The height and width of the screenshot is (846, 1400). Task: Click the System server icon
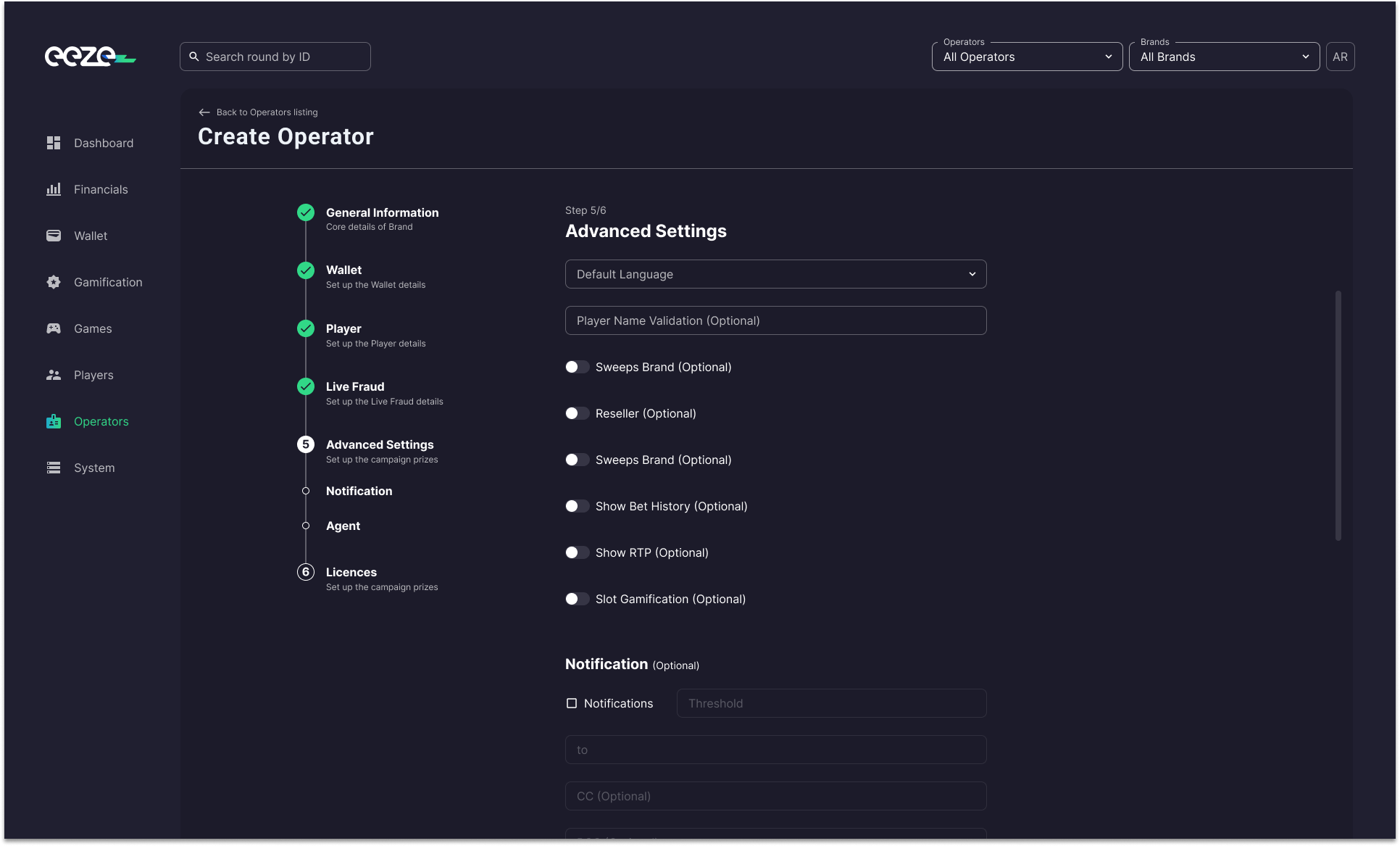(54, 468)
